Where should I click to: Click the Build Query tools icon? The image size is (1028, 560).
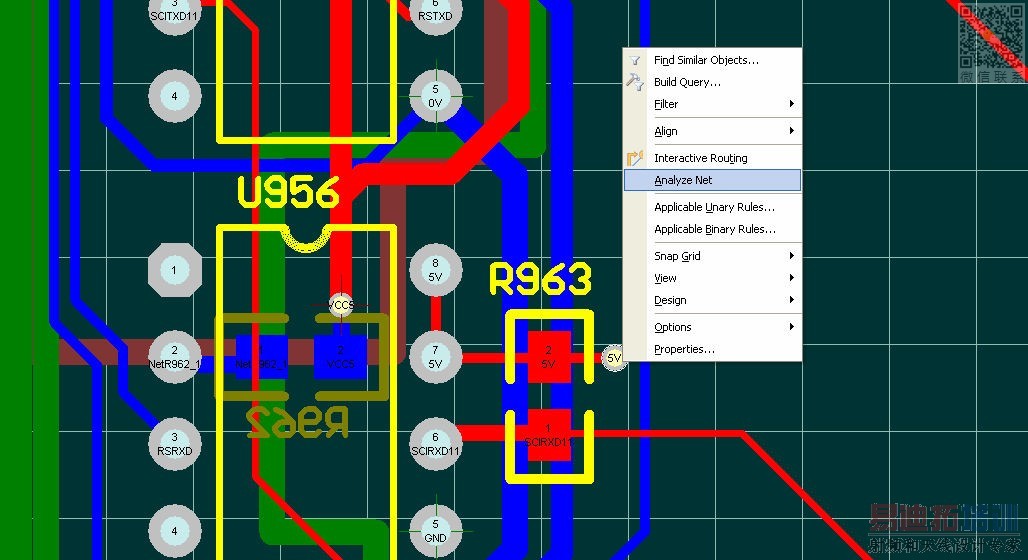635,82
